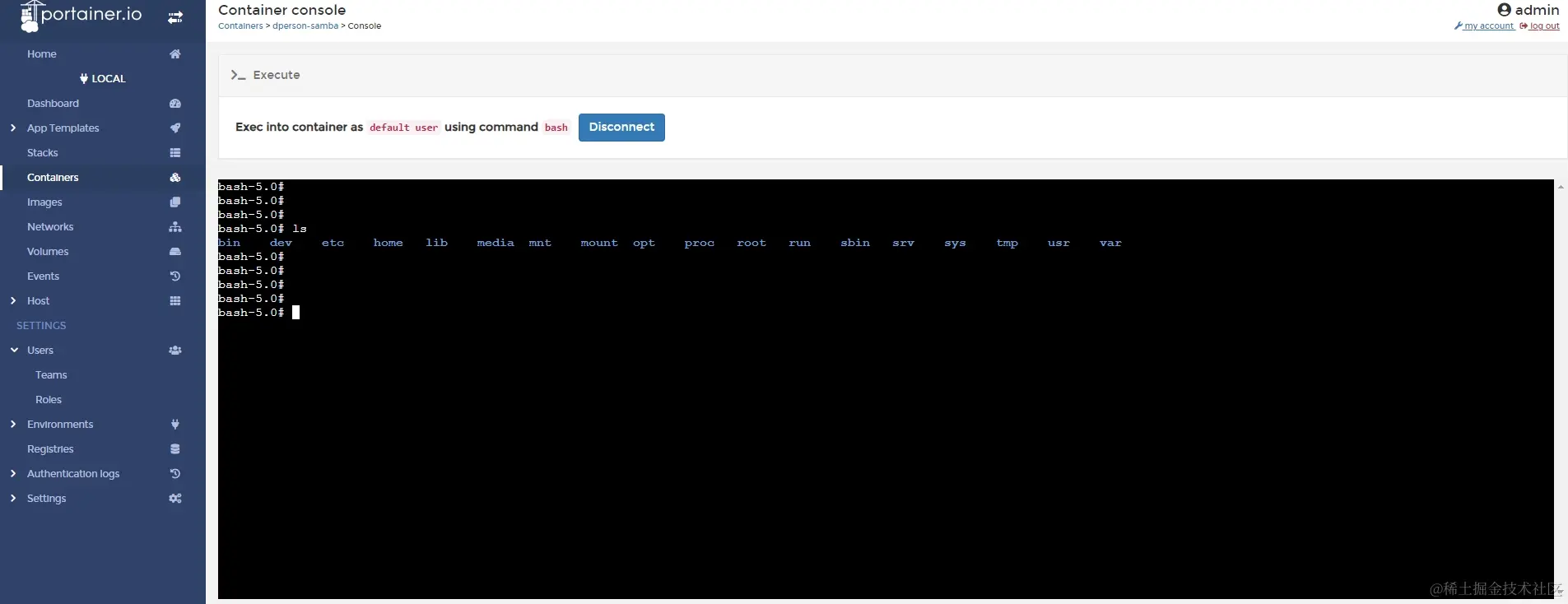Click the 'root' directory in terminal output
1568x604 pixels.
pos(751,243)
